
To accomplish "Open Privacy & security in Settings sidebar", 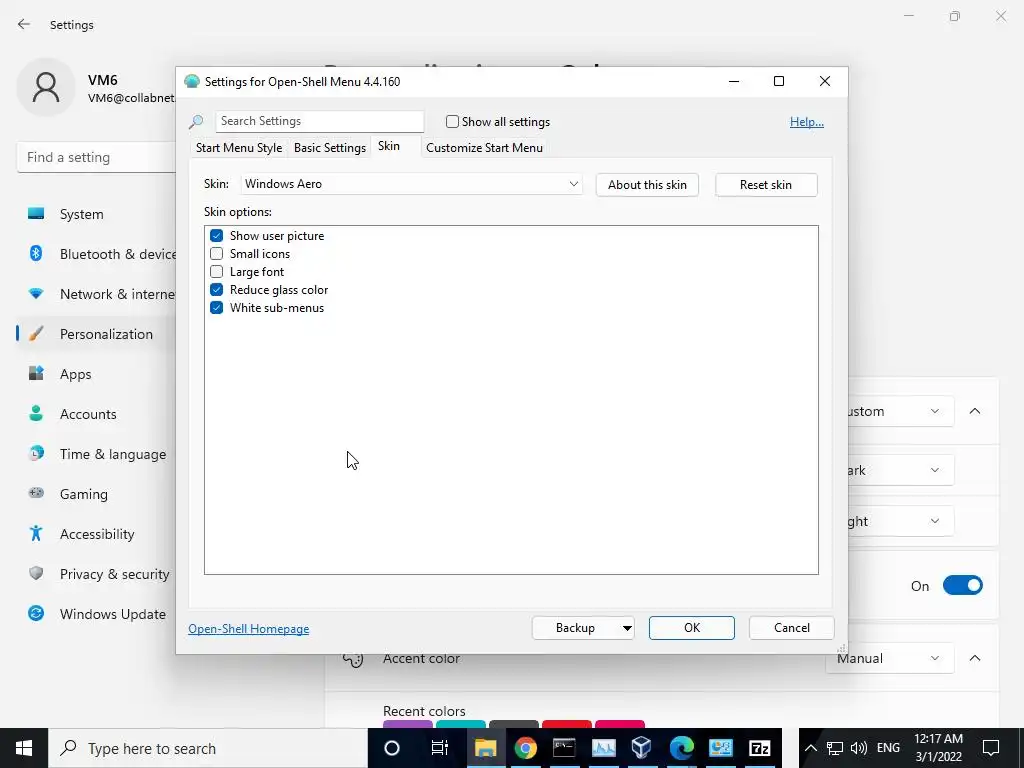I will (96, 574).
